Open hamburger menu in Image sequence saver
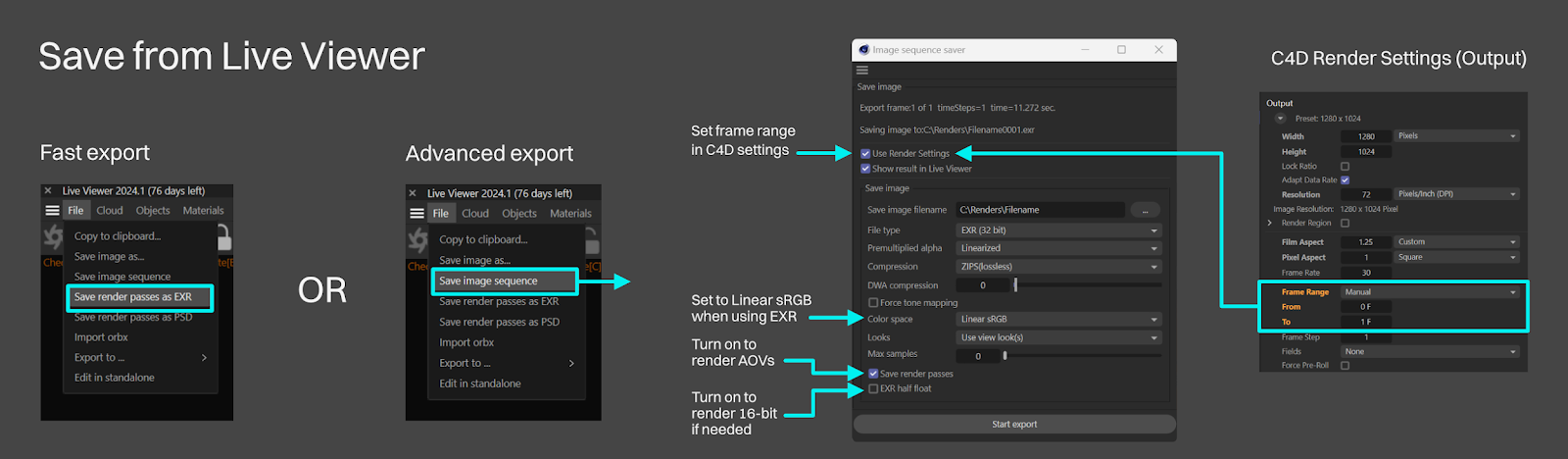Viewport: 1568px width, 459px height. [x=862, y=71]
